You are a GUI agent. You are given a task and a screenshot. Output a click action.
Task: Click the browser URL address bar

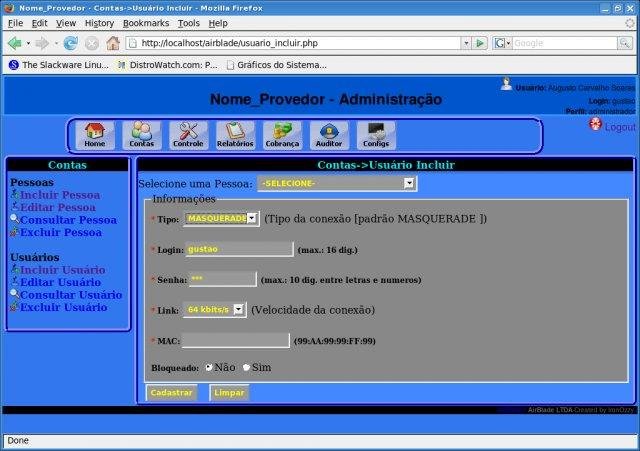point(294,43)
